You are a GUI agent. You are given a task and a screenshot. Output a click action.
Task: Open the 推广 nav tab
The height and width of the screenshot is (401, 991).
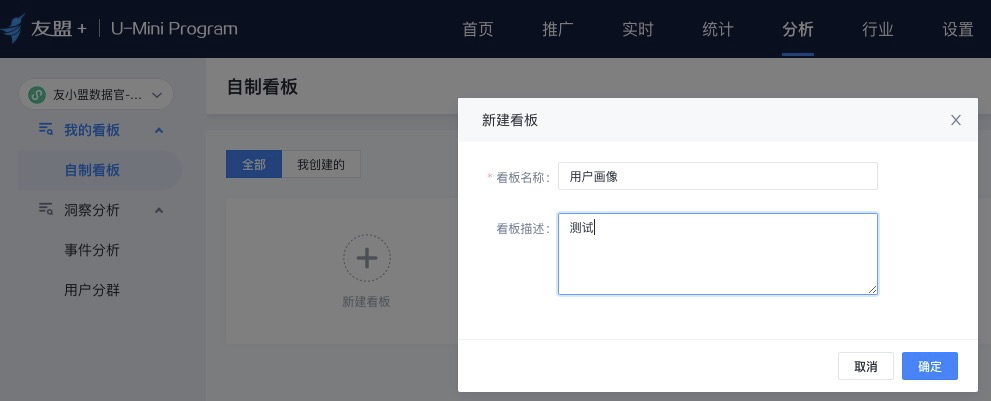point(558,29)
